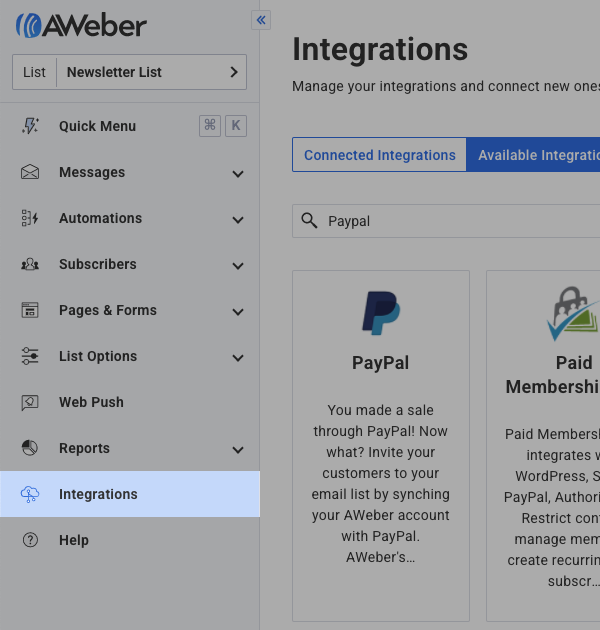Expand the Reports submenu chevron

point(238,450)
